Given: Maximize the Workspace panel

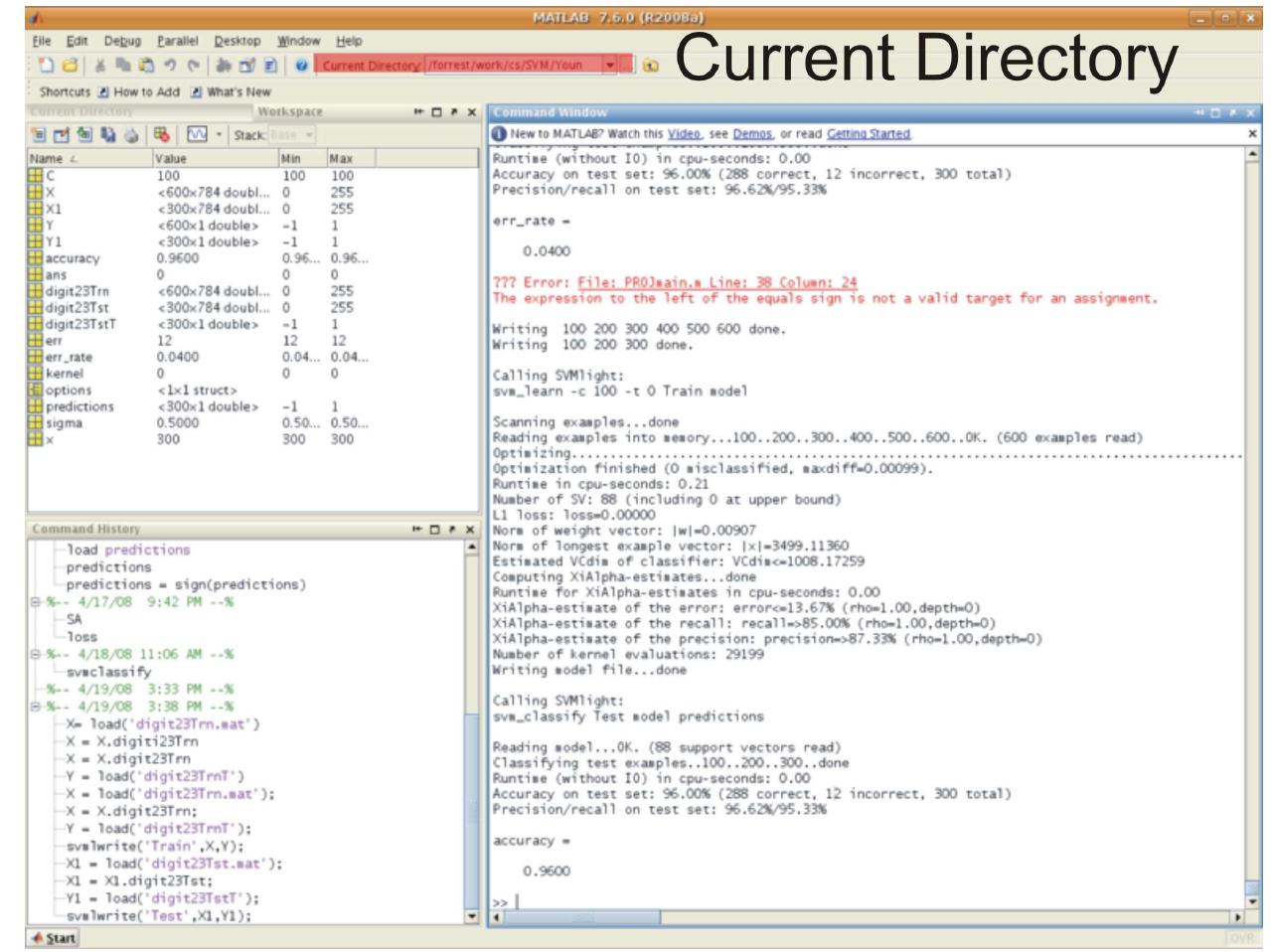Looking at the screenshot, I should 437,112.
